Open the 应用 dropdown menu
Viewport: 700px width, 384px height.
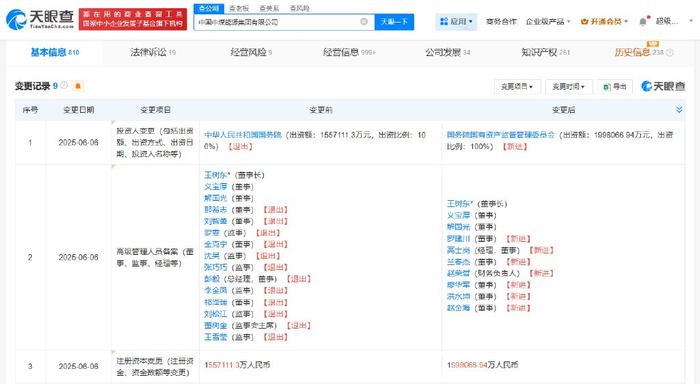[456, 21]
